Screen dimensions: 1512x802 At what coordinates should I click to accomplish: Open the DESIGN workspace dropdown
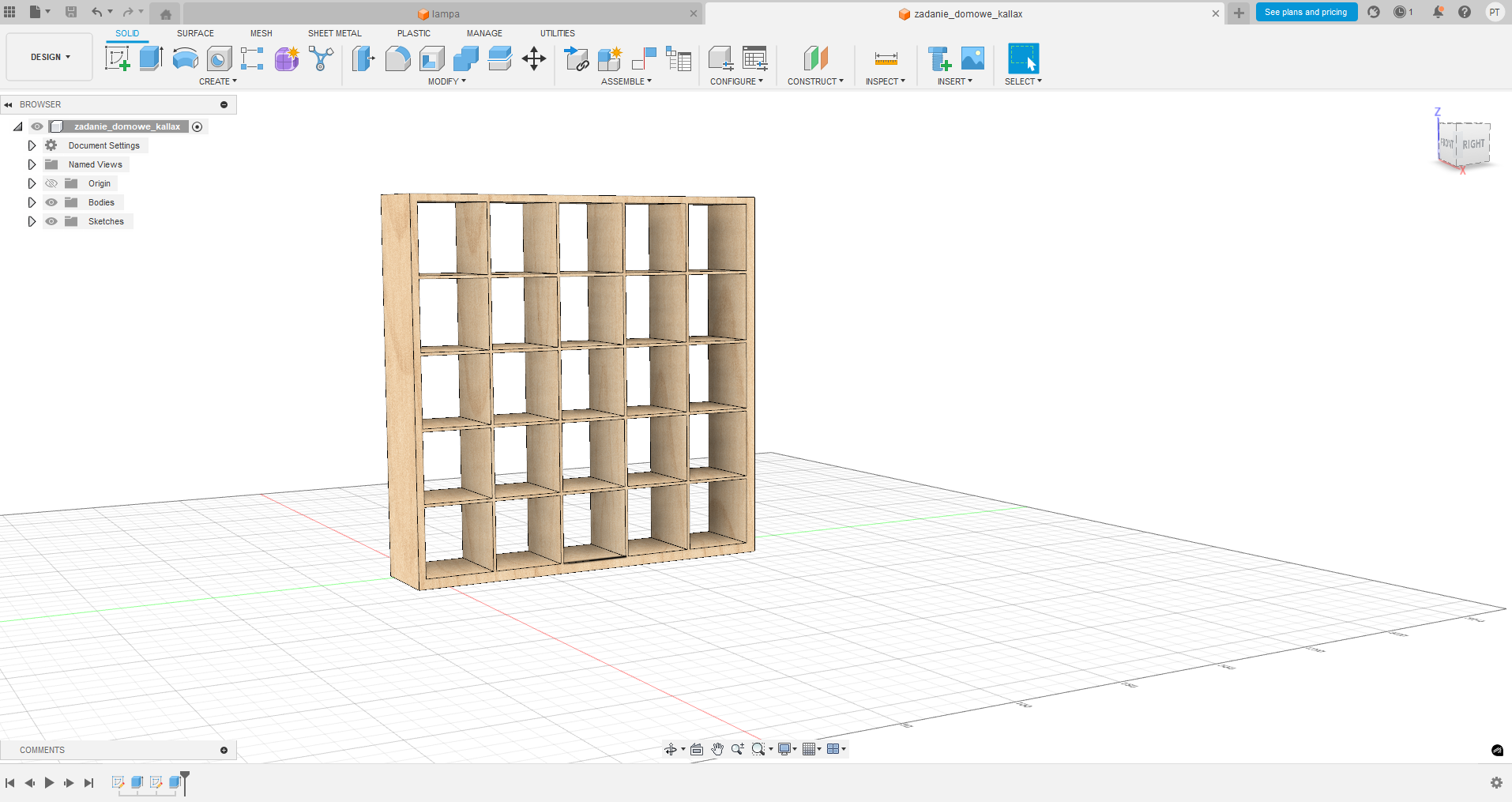[x=50, y=57]
